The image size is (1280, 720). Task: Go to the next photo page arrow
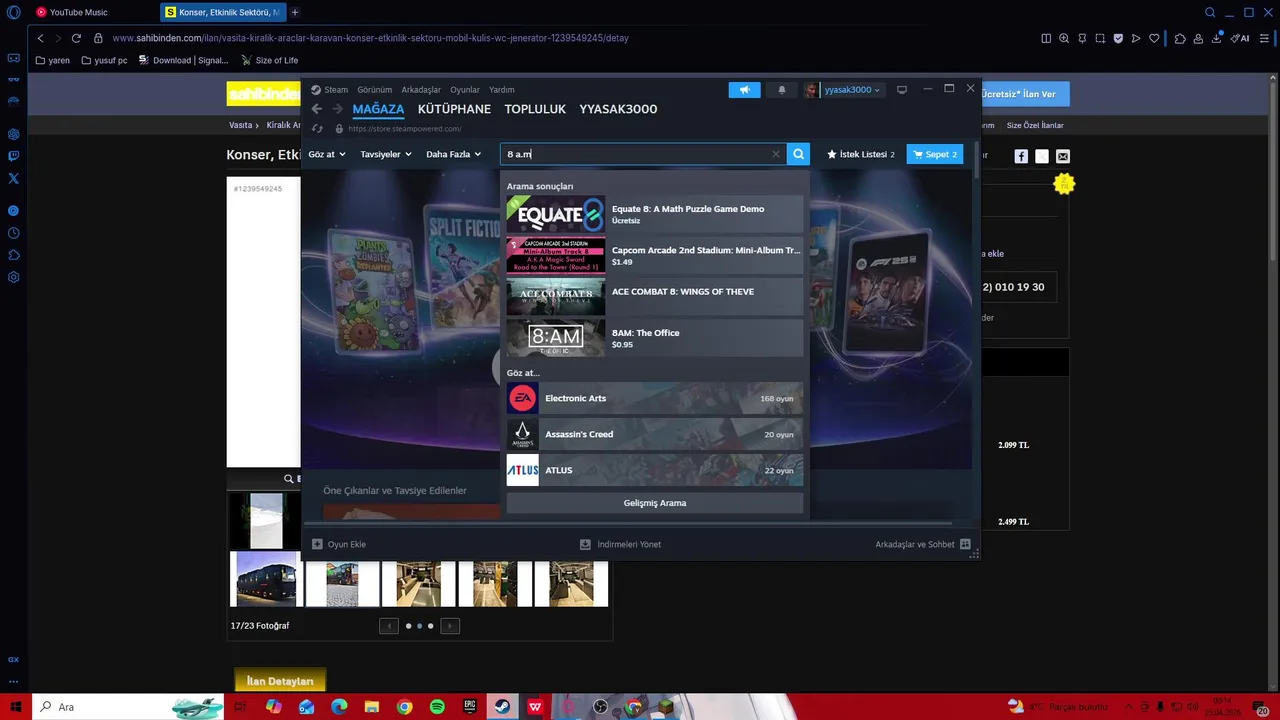pyautogui.click(x=450, y=626)
